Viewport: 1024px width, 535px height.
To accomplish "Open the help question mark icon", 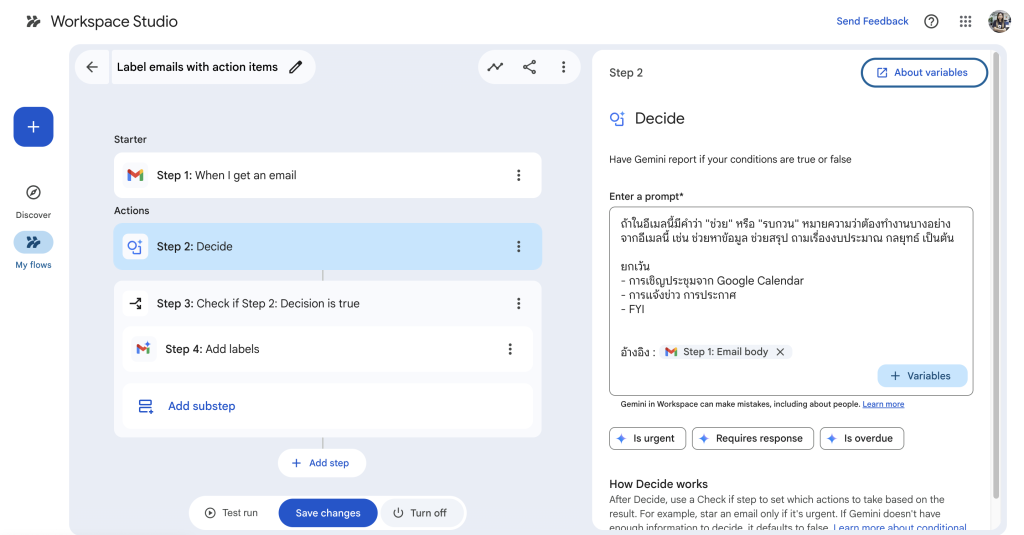I will pos(931,21).
